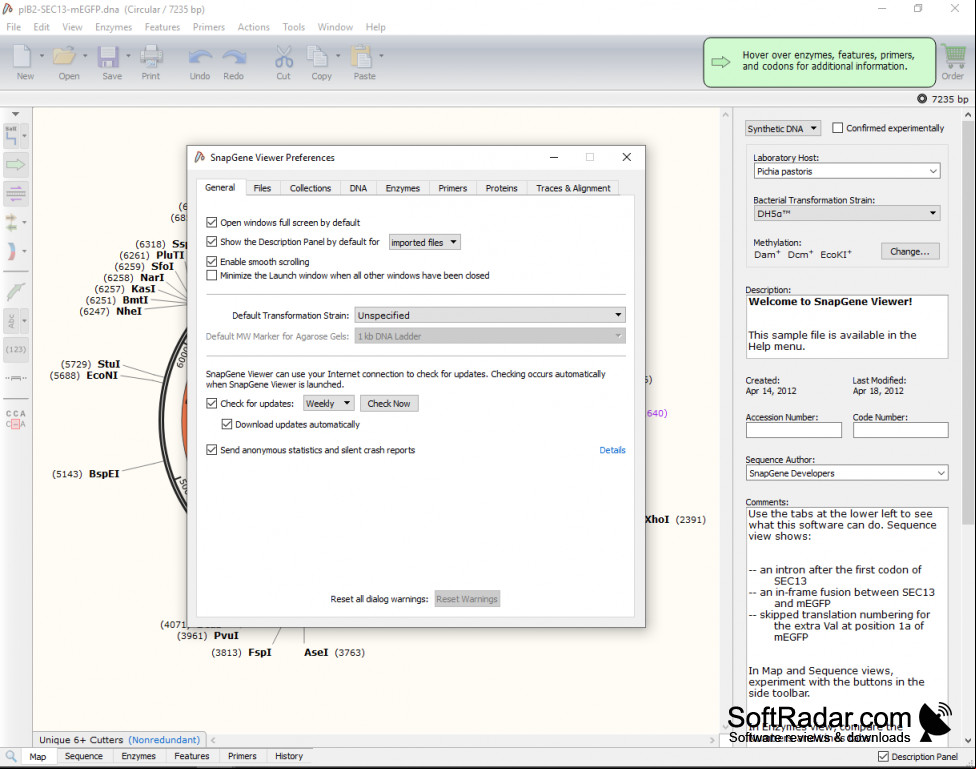Open Bacterial Transformation Strain DH5α dropdown
The image size is (976, 769).
[847, 214]
